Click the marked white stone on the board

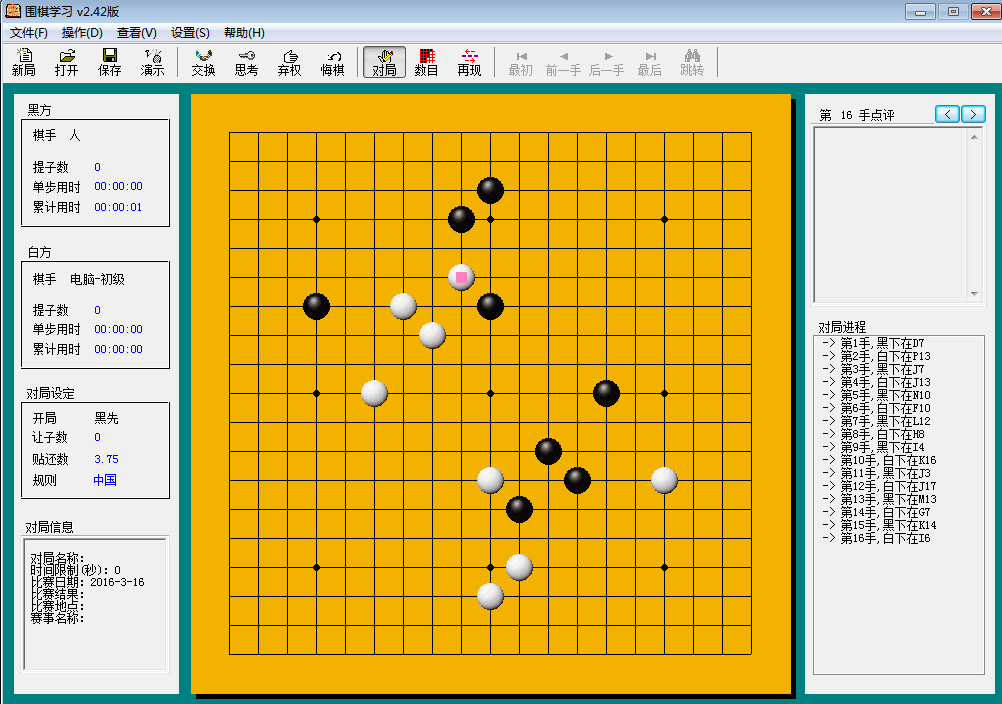(x=460, y=278)
